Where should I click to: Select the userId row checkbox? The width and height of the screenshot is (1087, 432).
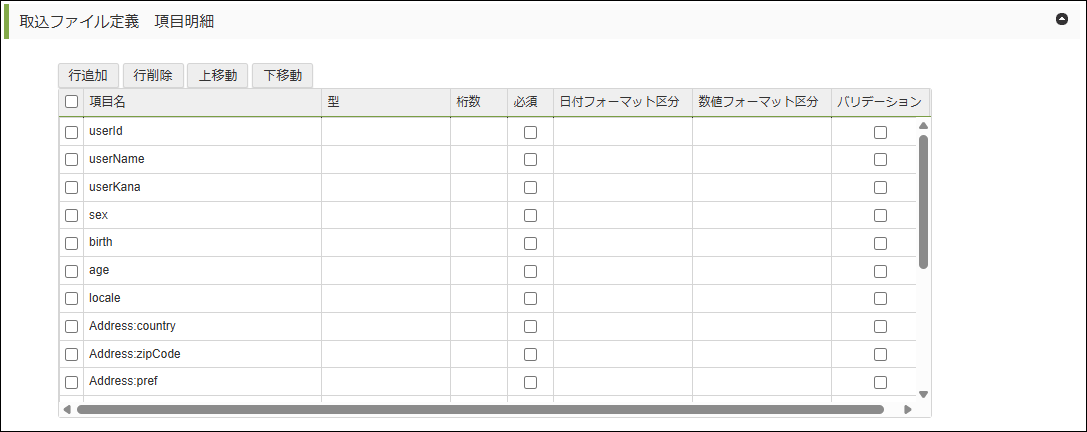pos(71,132)
